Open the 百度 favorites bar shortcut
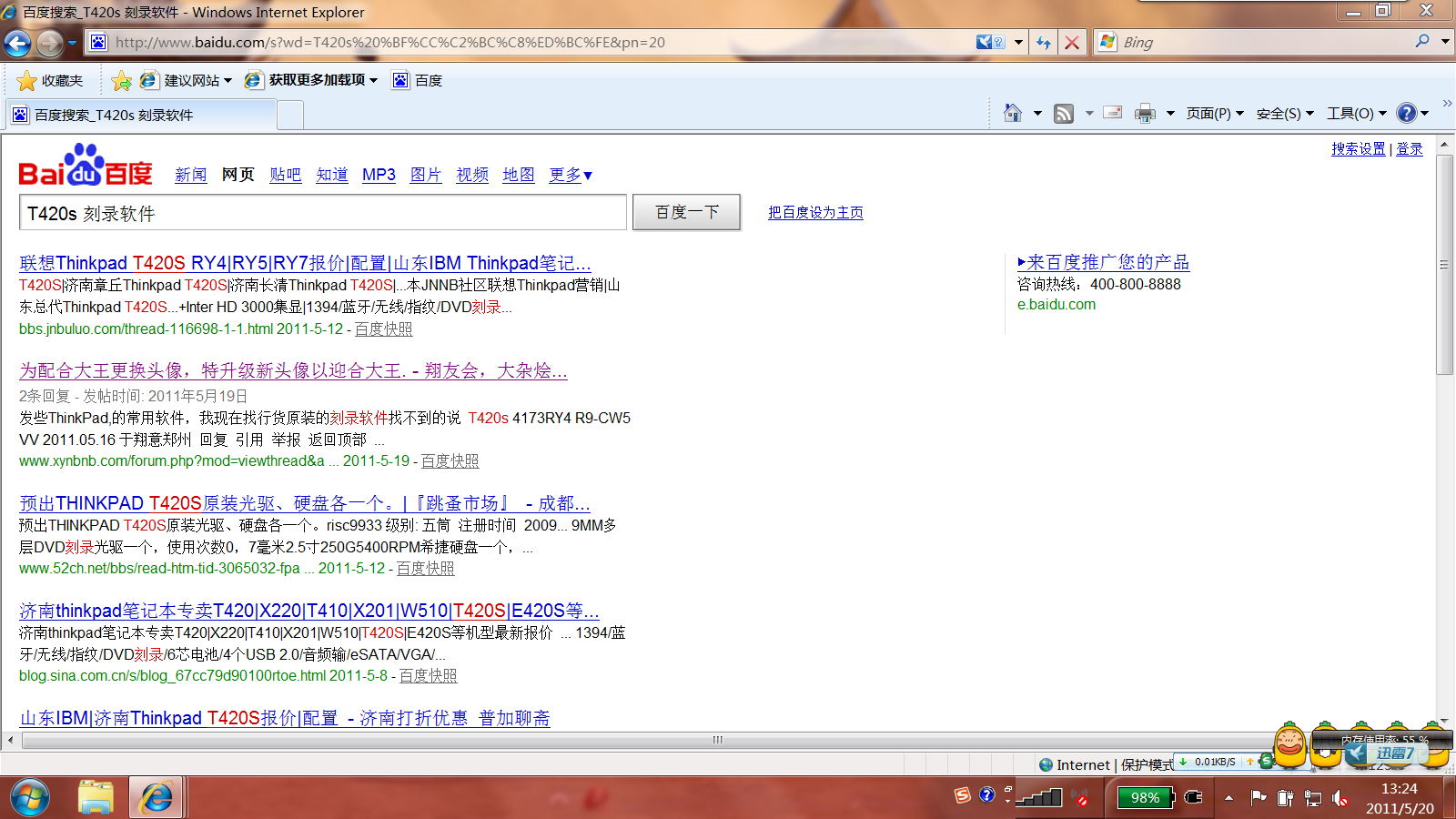1456x819 pixels. 418,80
